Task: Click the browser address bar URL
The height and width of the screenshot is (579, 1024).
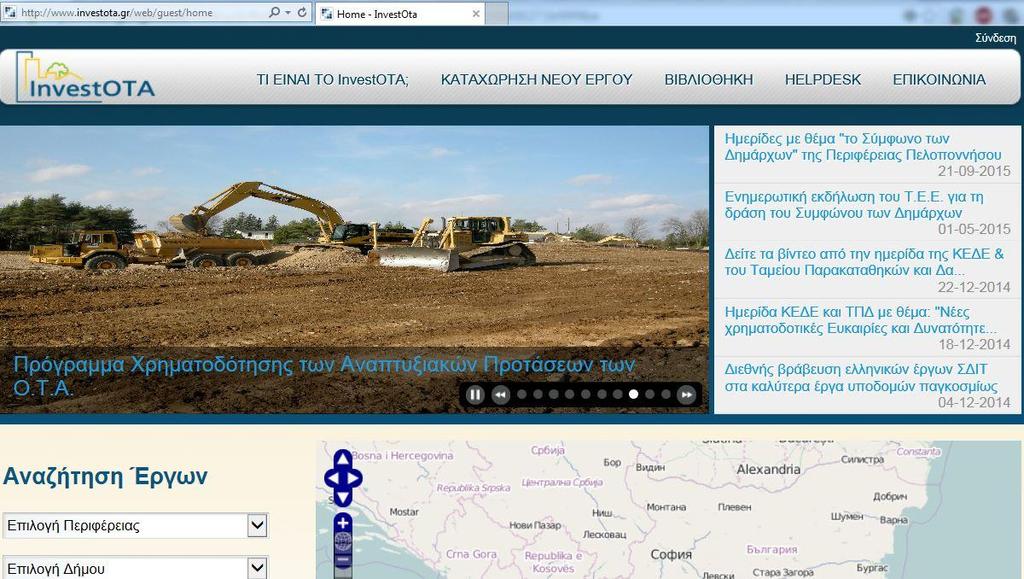Action: (117, 12)
